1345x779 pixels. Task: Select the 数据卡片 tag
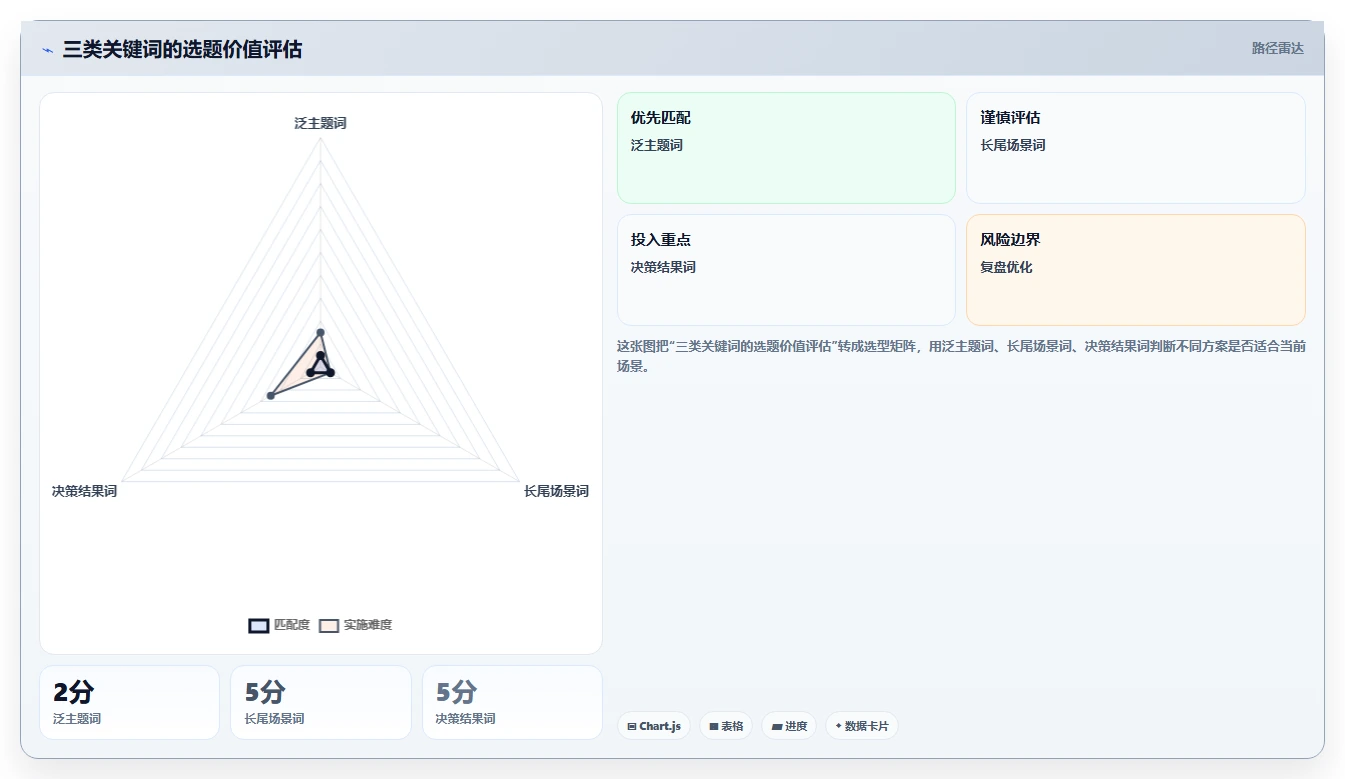point(861,726)
